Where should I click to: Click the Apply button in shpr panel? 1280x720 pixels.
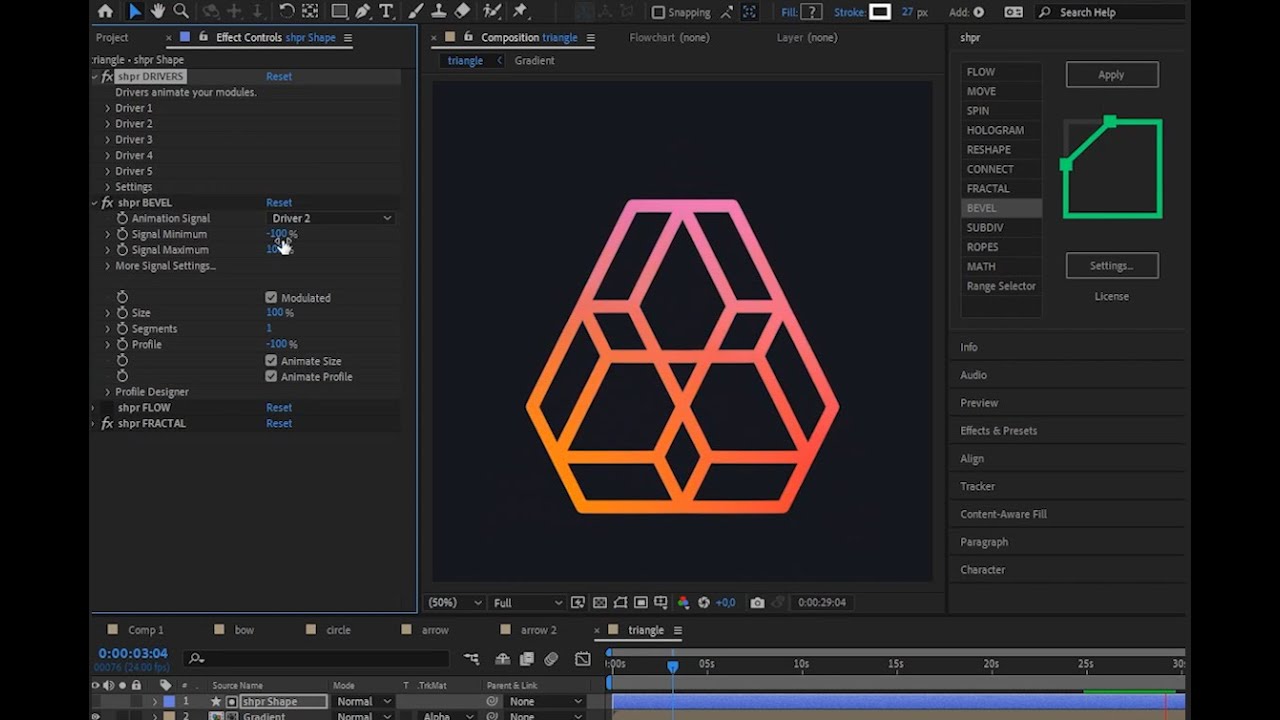[x=1112, y=75]
